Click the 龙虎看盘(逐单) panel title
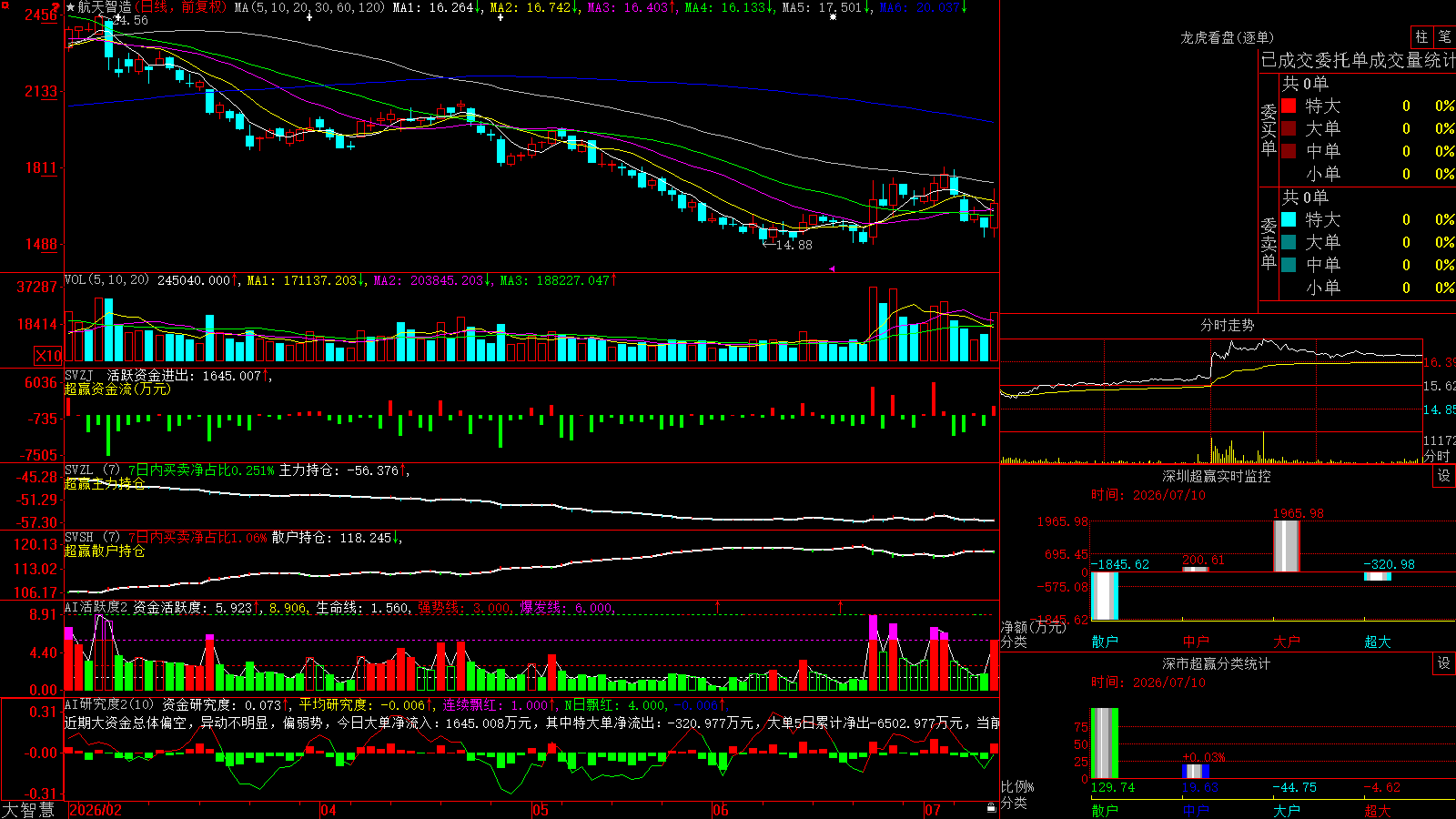The image size is (1456, 819). coord(1227,37)
